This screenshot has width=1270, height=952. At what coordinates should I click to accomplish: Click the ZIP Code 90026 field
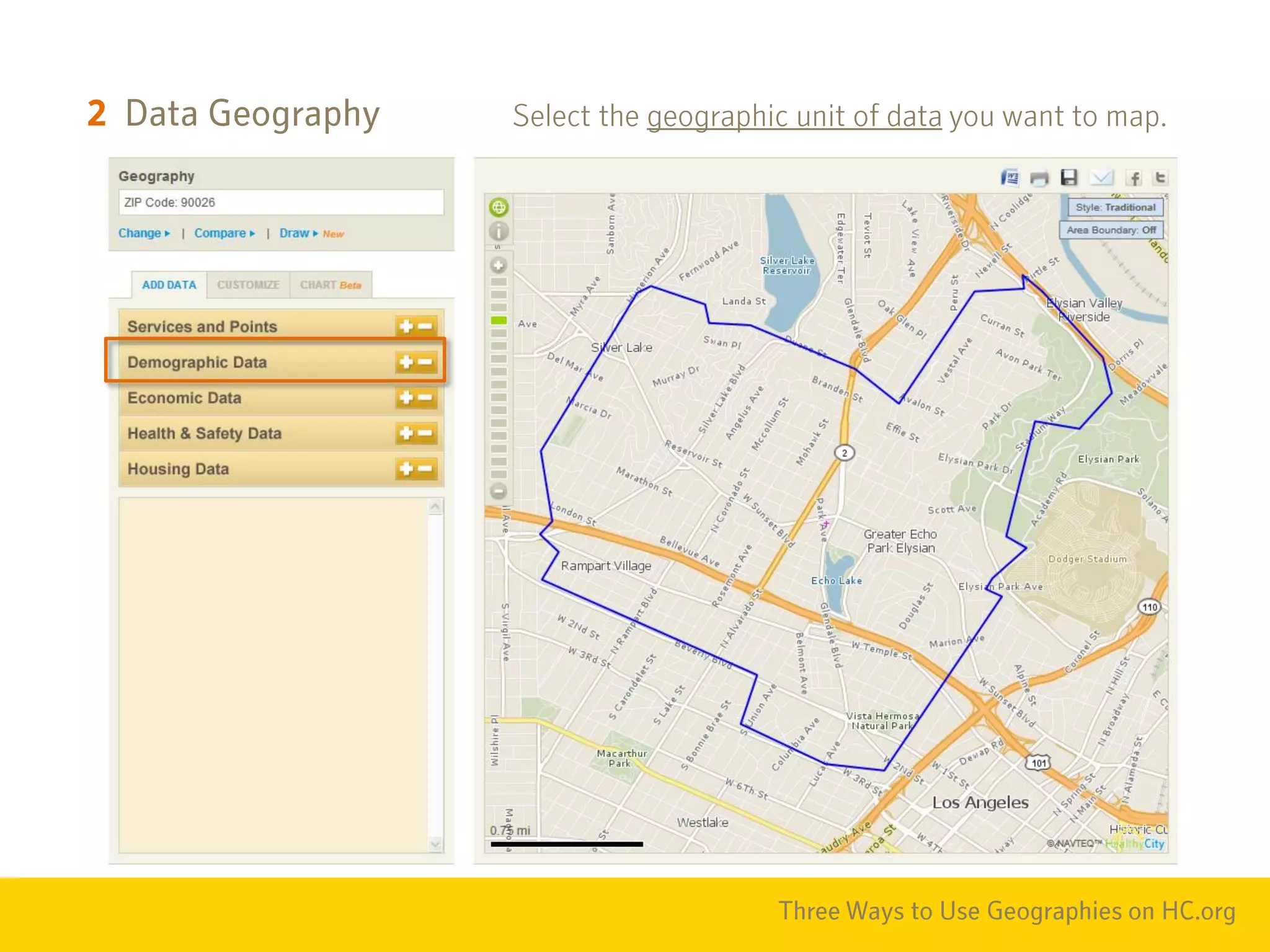click(x=281, y=203)
